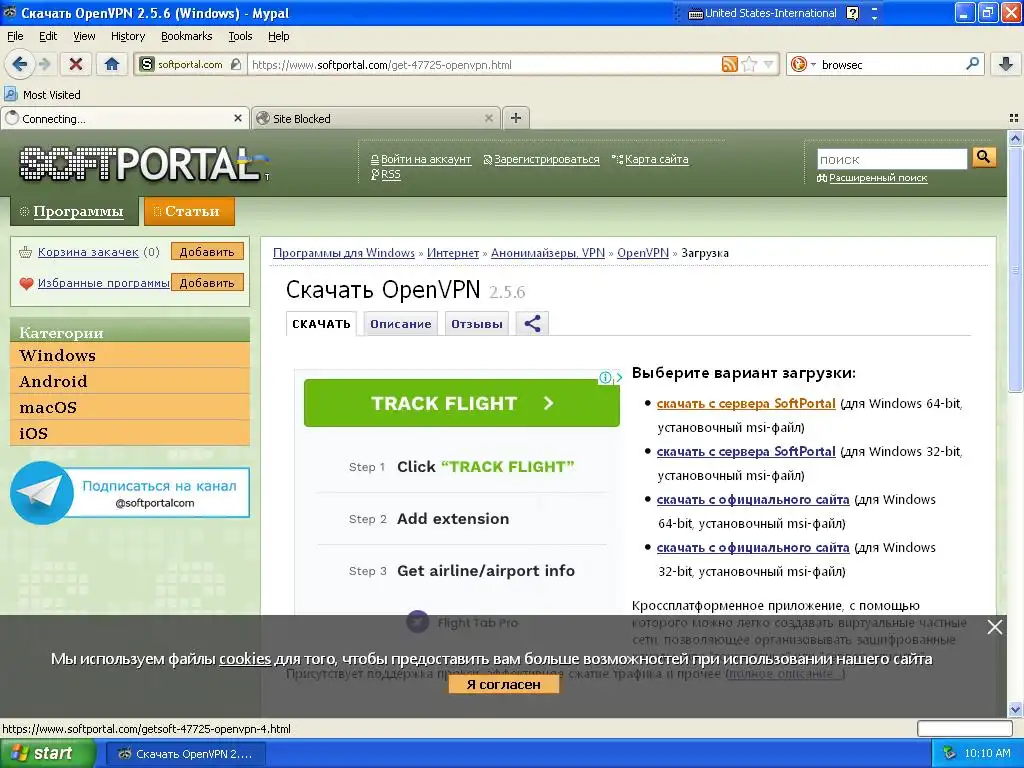Screen dimensions: 1024x768
Task: Click the Telegram channel subscribe banner
Action: (130, 493)
